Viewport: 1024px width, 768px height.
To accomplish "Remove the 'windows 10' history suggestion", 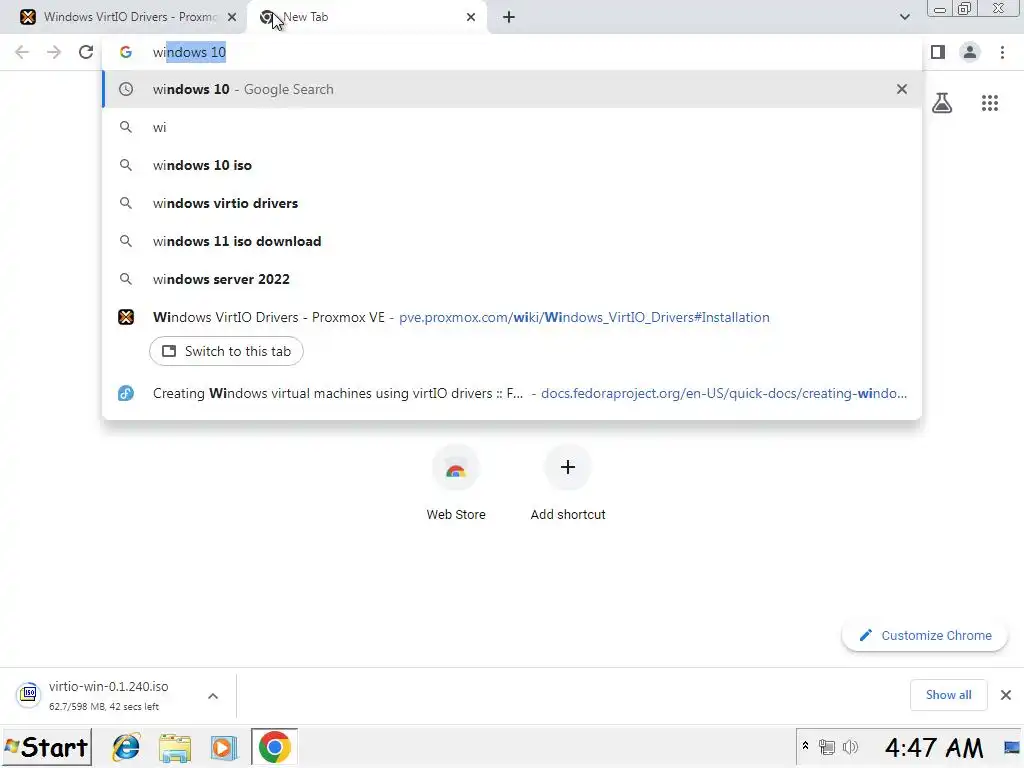I will [902, 89].
